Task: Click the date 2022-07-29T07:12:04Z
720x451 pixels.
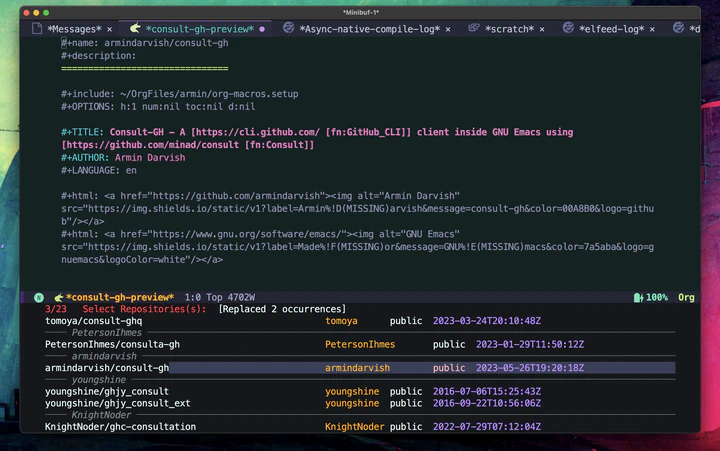Action: [487, 427]
